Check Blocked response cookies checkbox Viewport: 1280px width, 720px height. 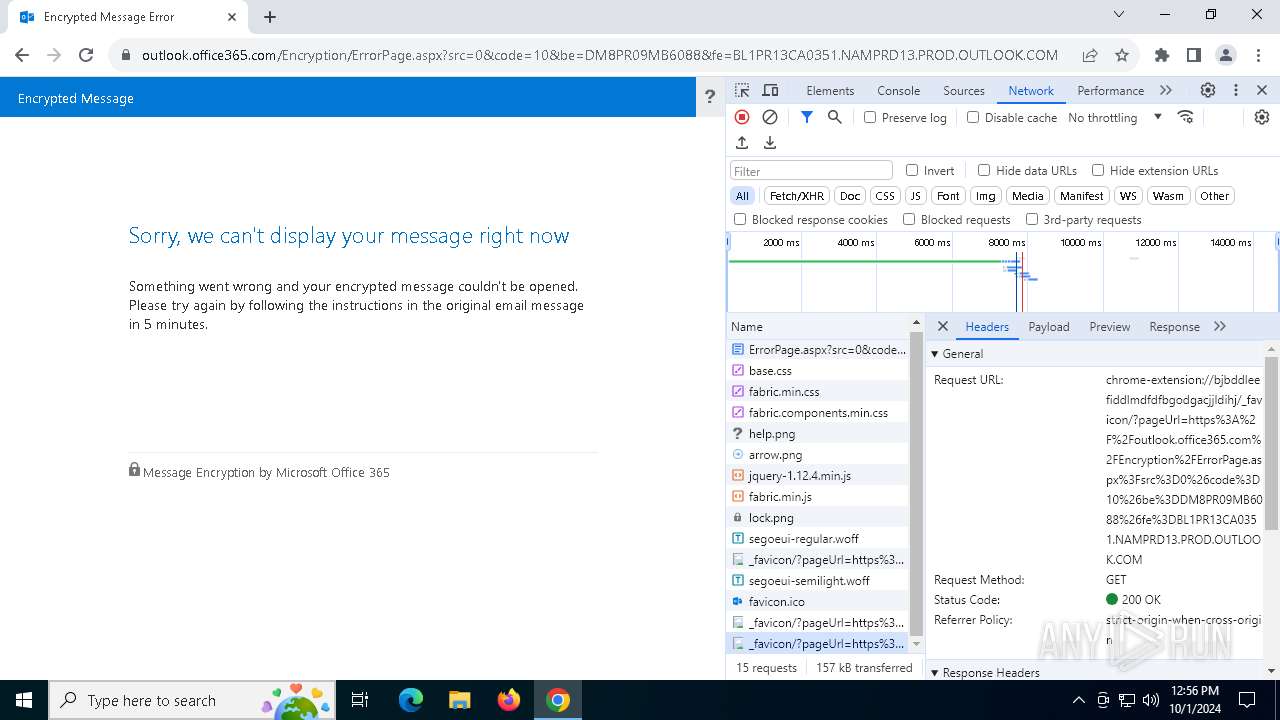click(740, 219)
